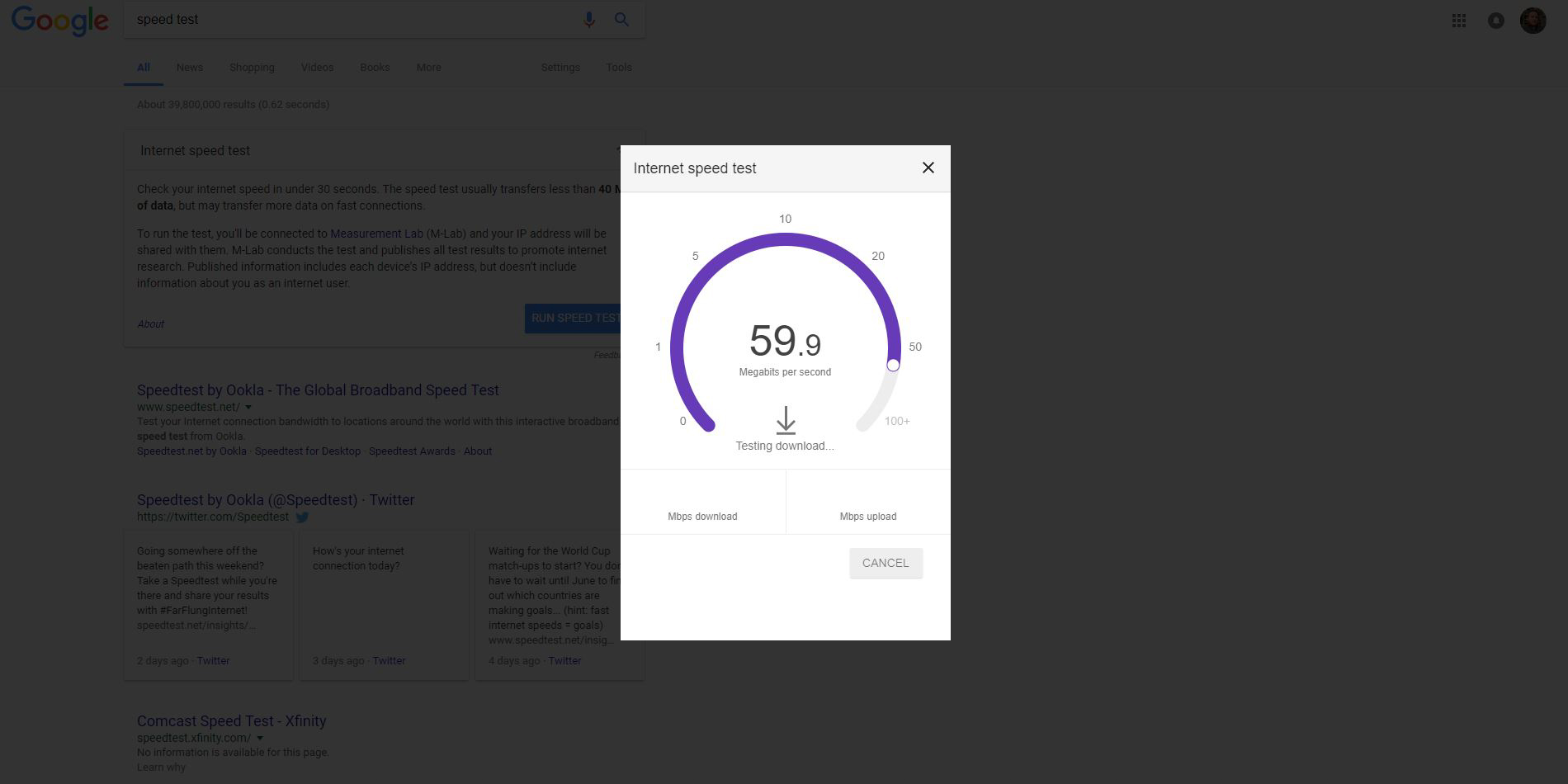The image size is (1568, 784).
Task: Expand the dropdown arrow next to www.speedtest.net
Action: pos(248,407)
